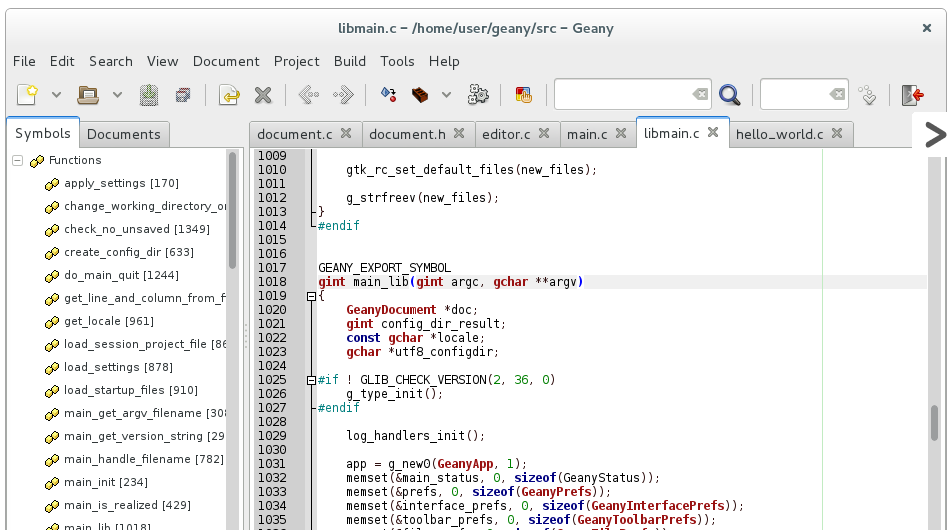Jump to check_no_unsaved [1349] symbol
The height and width of the screenshot is (530, 947).
(137, 229)
